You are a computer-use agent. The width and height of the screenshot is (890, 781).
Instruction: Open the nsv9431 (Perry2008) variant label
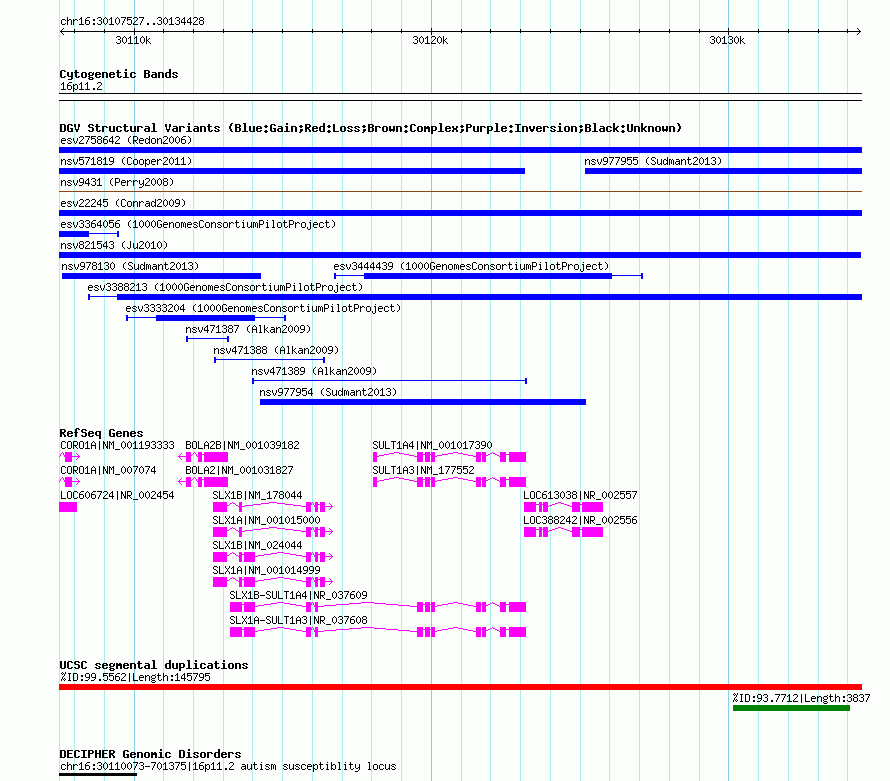pyautogui.click(x=117, y=182)
